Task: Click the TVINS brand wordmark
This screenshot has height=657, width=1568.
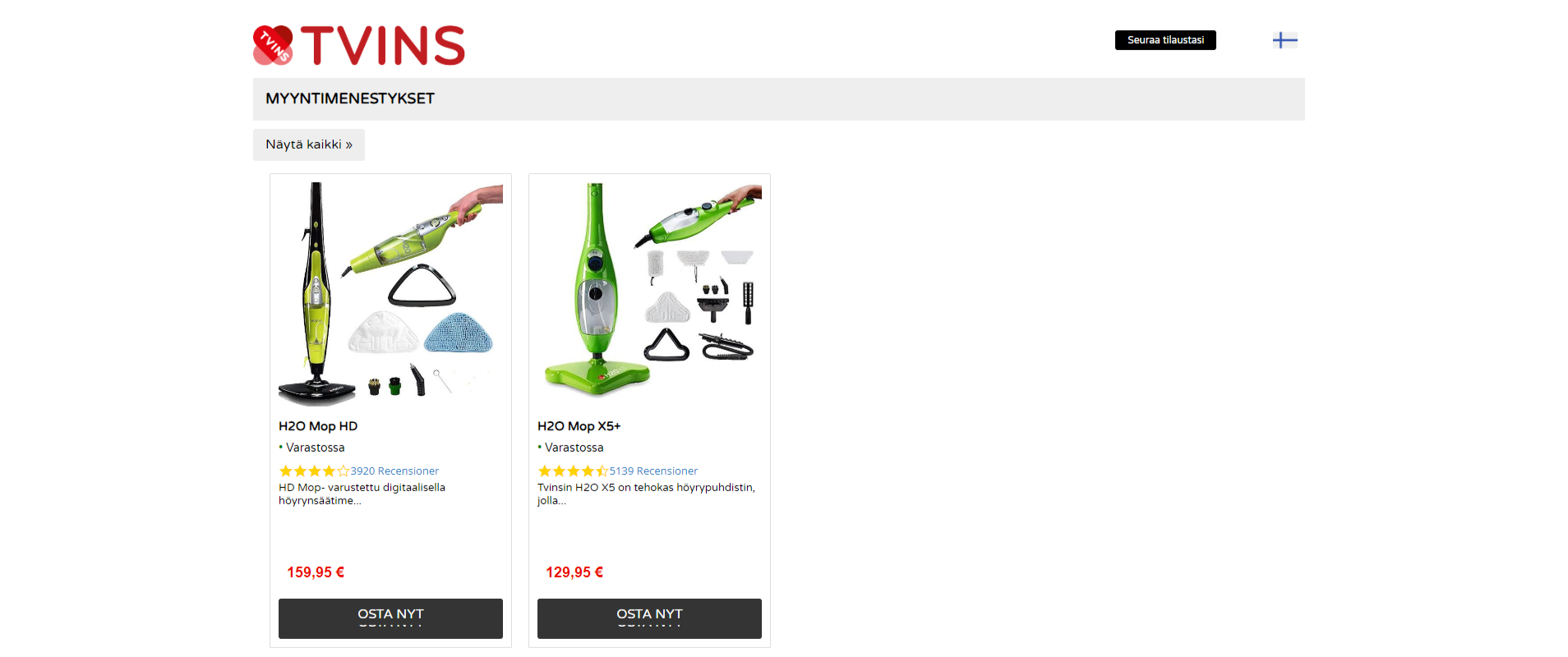Action: (x=383, y=45)
